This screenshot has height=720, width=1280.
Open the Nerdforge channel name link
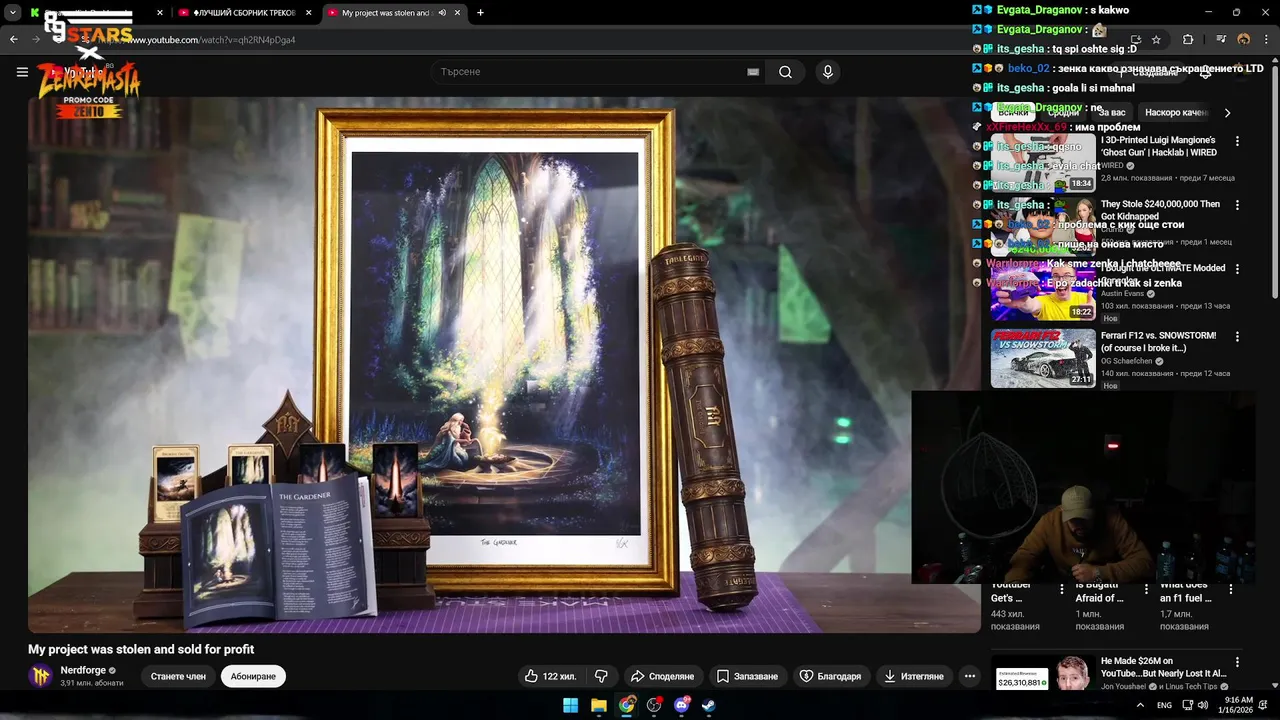click(83, 670)
